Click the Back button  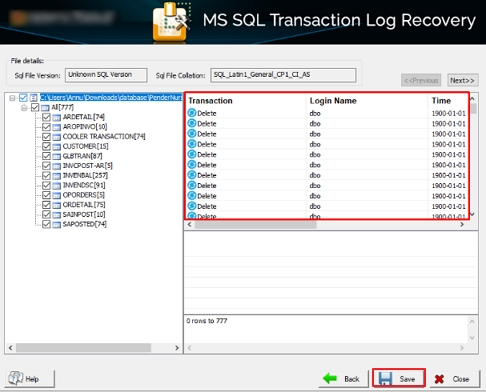point(343,379)
